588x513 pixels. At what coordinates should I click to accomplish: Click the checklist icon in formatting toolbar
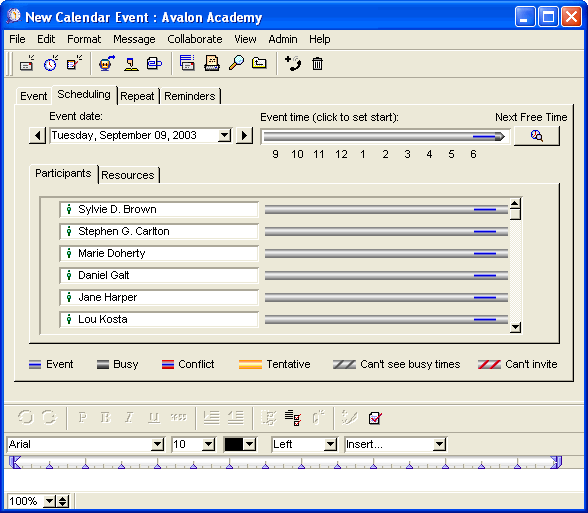(x=292, y=417)
